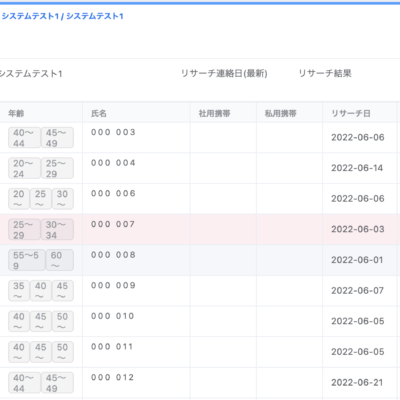Select the row named 000 009
Viewport: 400px width, 400px height.
[x=200, y=291]
